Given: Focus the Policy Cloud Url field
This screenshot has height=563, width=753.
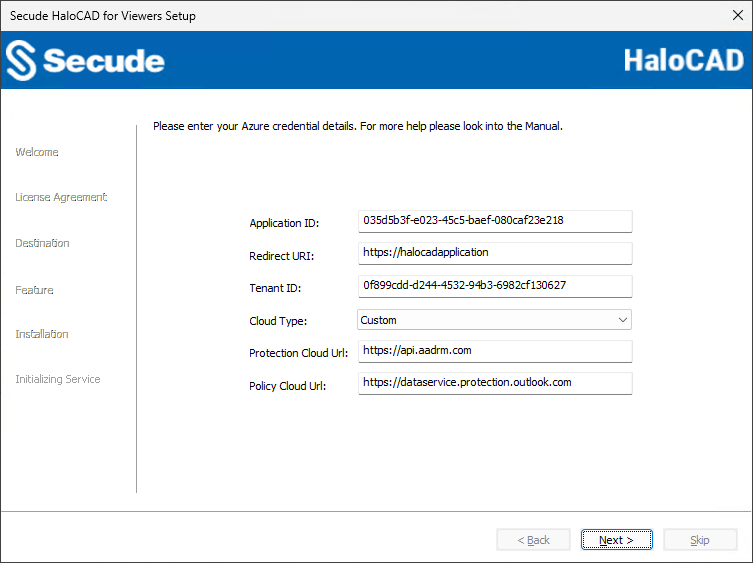Looking at the screenshot, I should (495, 382).
